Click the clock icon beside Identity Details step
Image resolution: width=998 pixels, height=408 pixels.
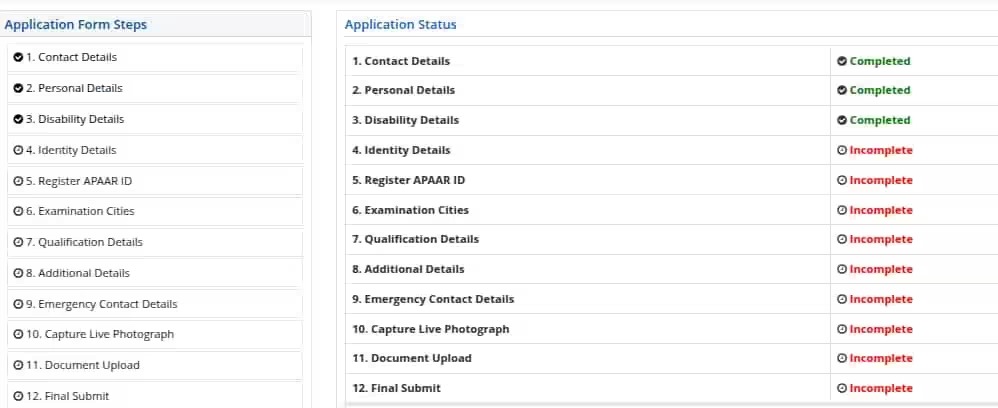pos(18,151)
